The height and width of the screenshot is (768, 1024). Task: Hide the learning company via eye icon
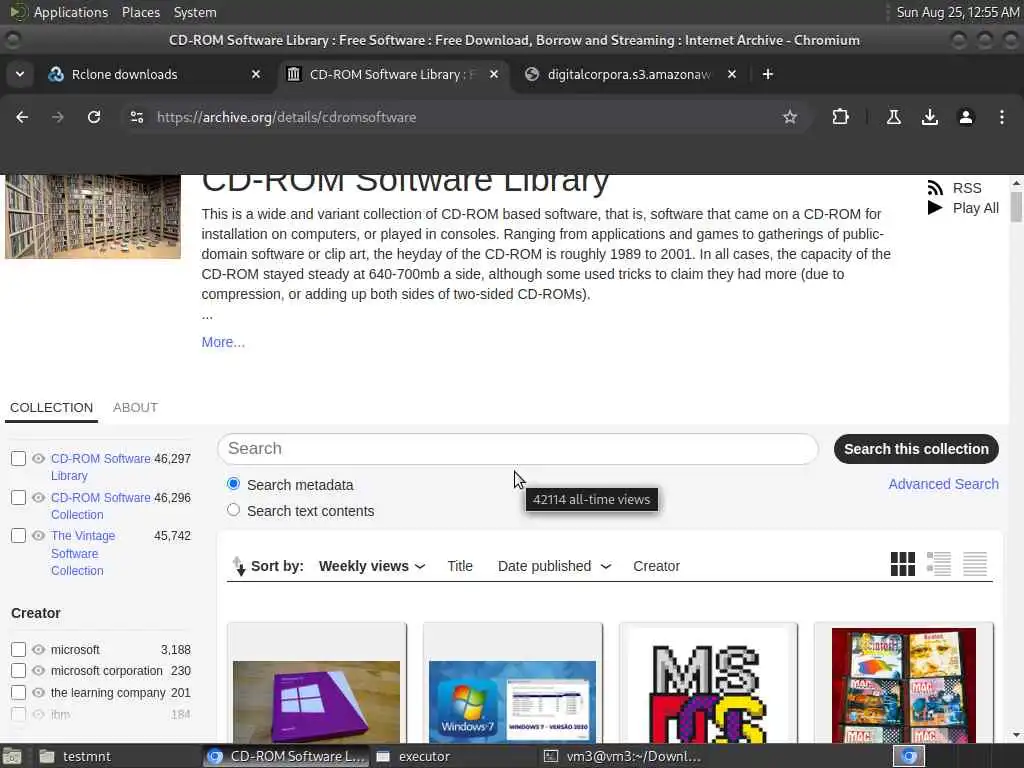pyautogui.click(x=39, y=692)
